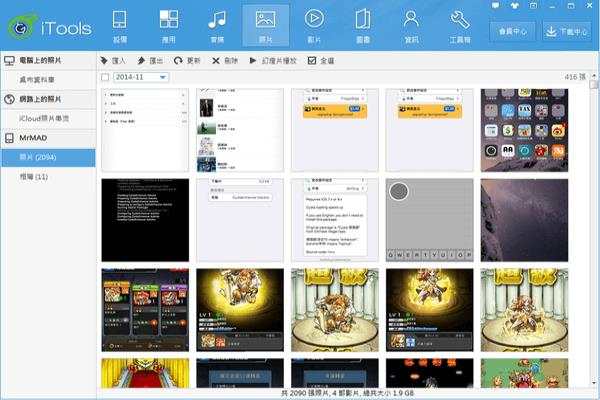Click the speech bubble feedback icon
This screenshot has width=600, height=400.
tap(496, 5)
